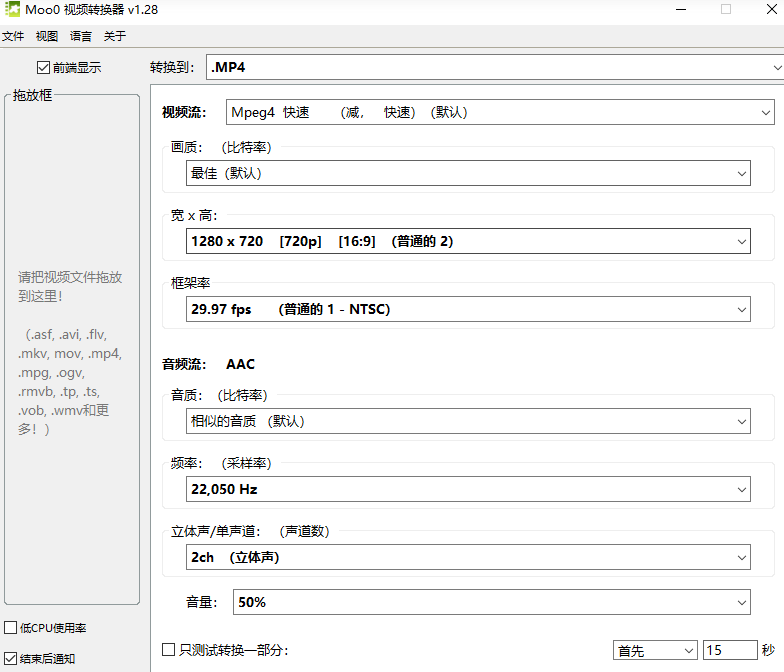Image resolution: width=784 pixels, height=672 pixels.
Task: Expand the 29.97 fps frame rate dropdown
Action: (468, 309)
